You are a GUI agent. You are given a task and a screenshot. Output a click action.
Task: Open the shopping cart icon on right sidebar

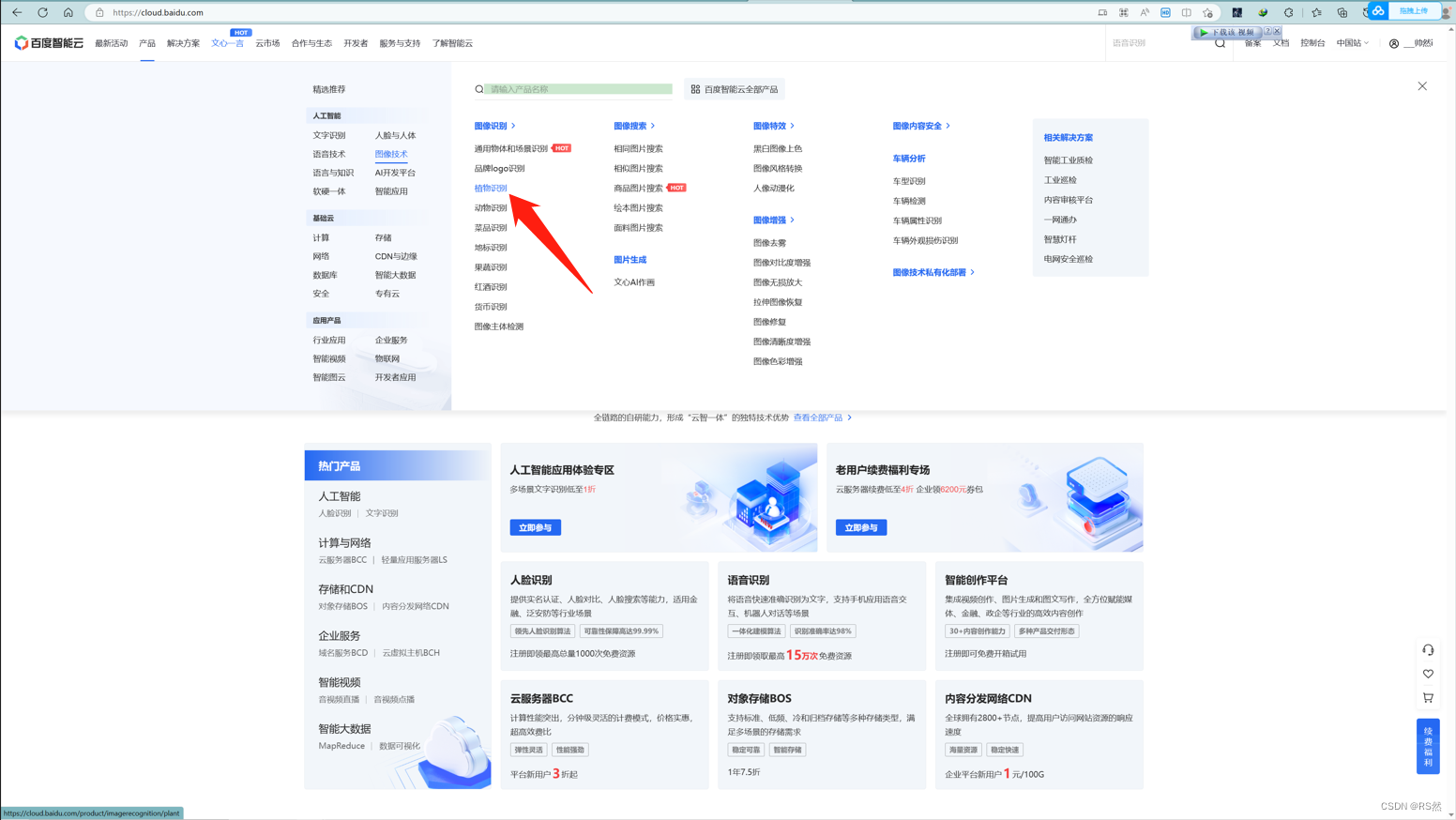pyautogui.click(x=1428, y=698)
